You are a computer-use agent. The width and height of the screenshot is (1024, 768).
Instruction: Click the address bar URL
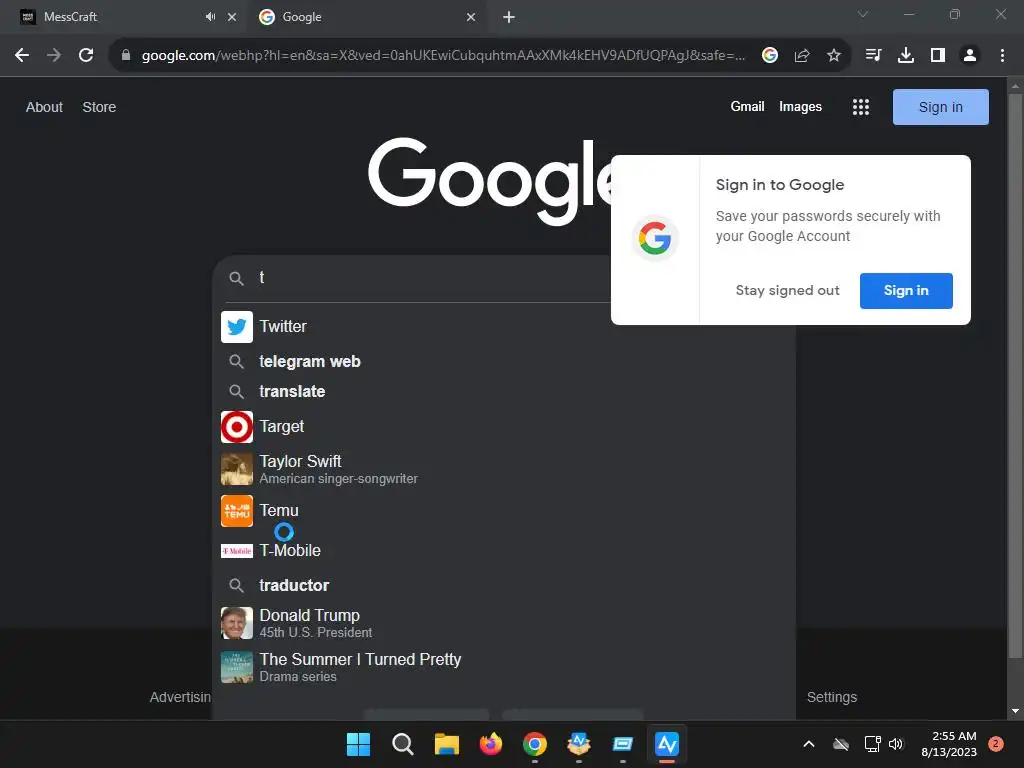click(x=443, y=55)
